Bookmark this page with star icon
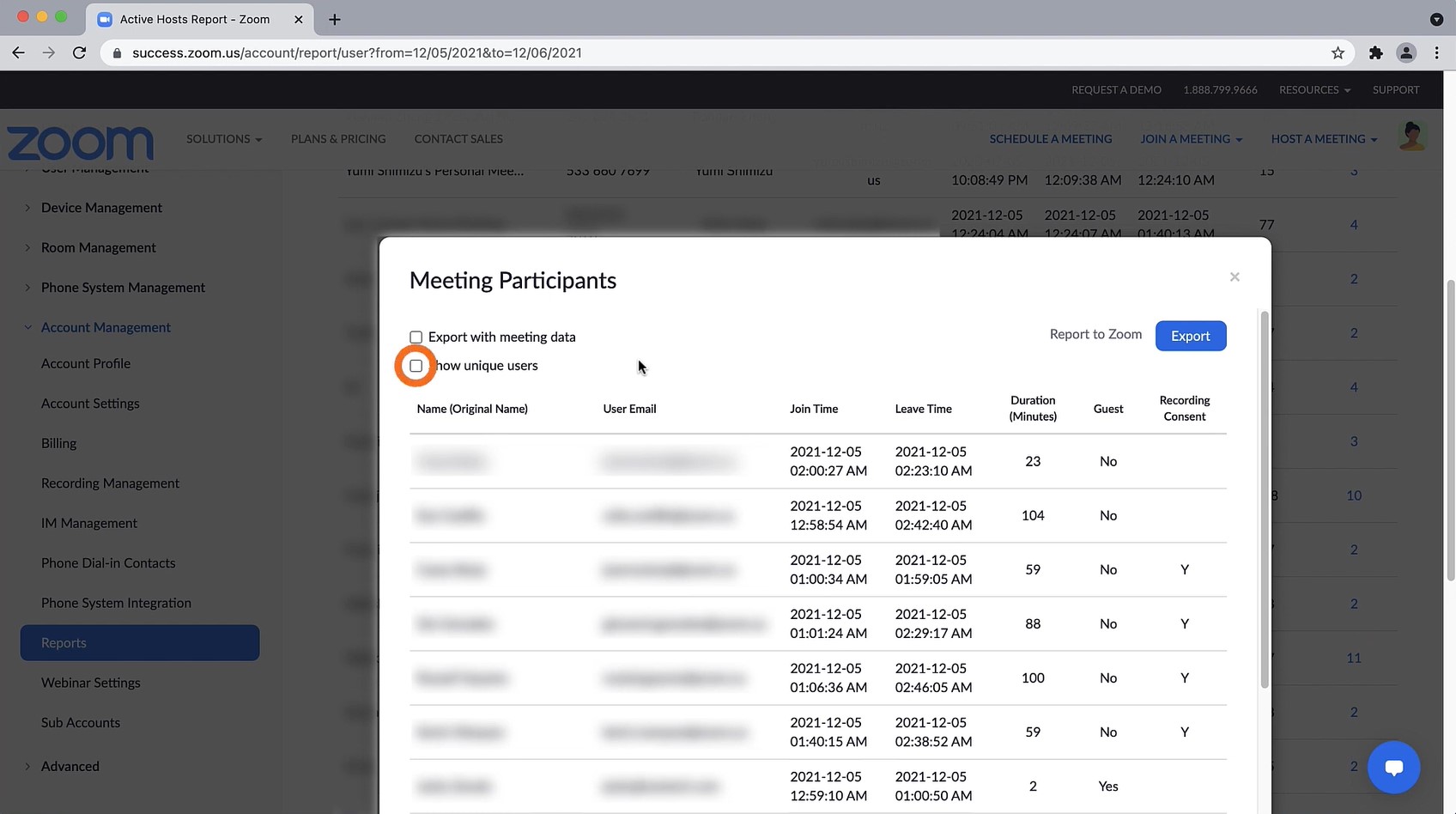This screenshot has height=814, width=1456. coord(1338,53)
